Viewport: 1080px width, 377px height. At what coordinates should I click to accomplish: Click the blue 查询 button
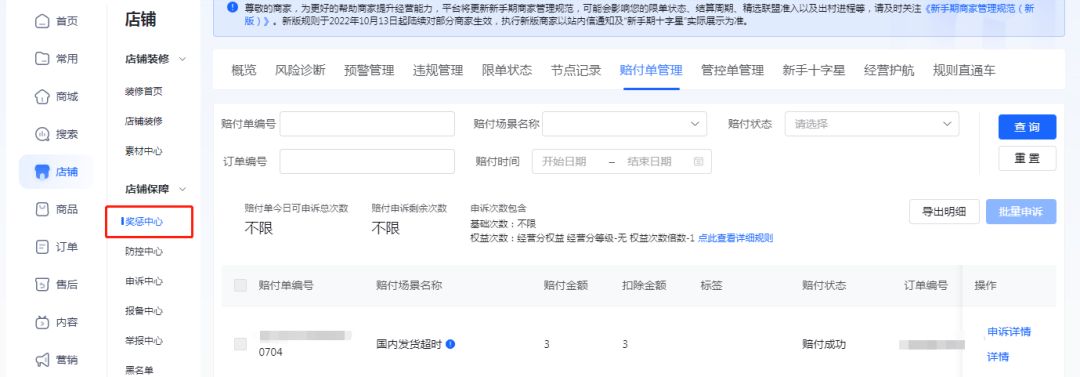coord(1027,127)
